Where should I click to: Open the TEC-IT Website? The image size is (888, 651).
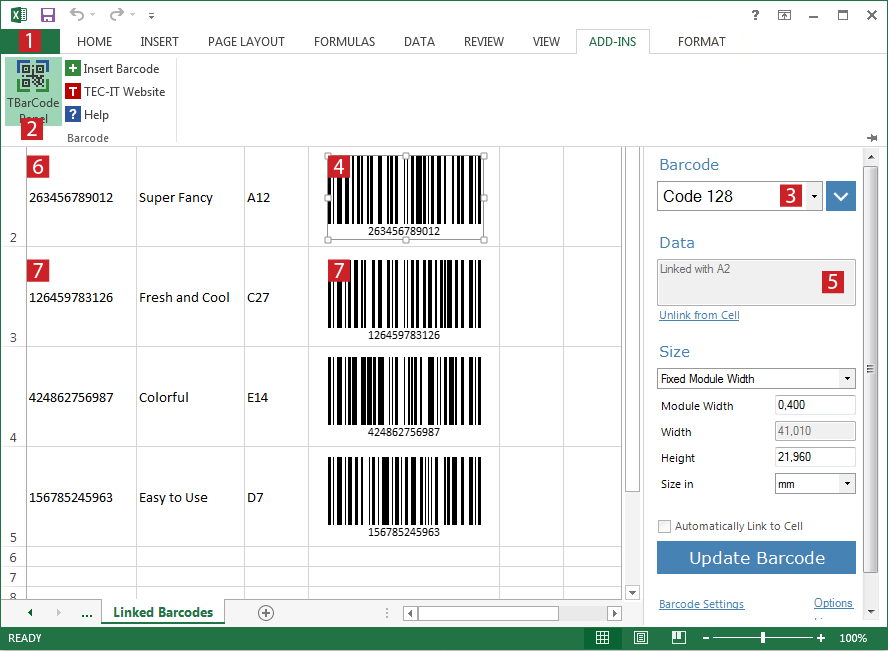(113, 91)
